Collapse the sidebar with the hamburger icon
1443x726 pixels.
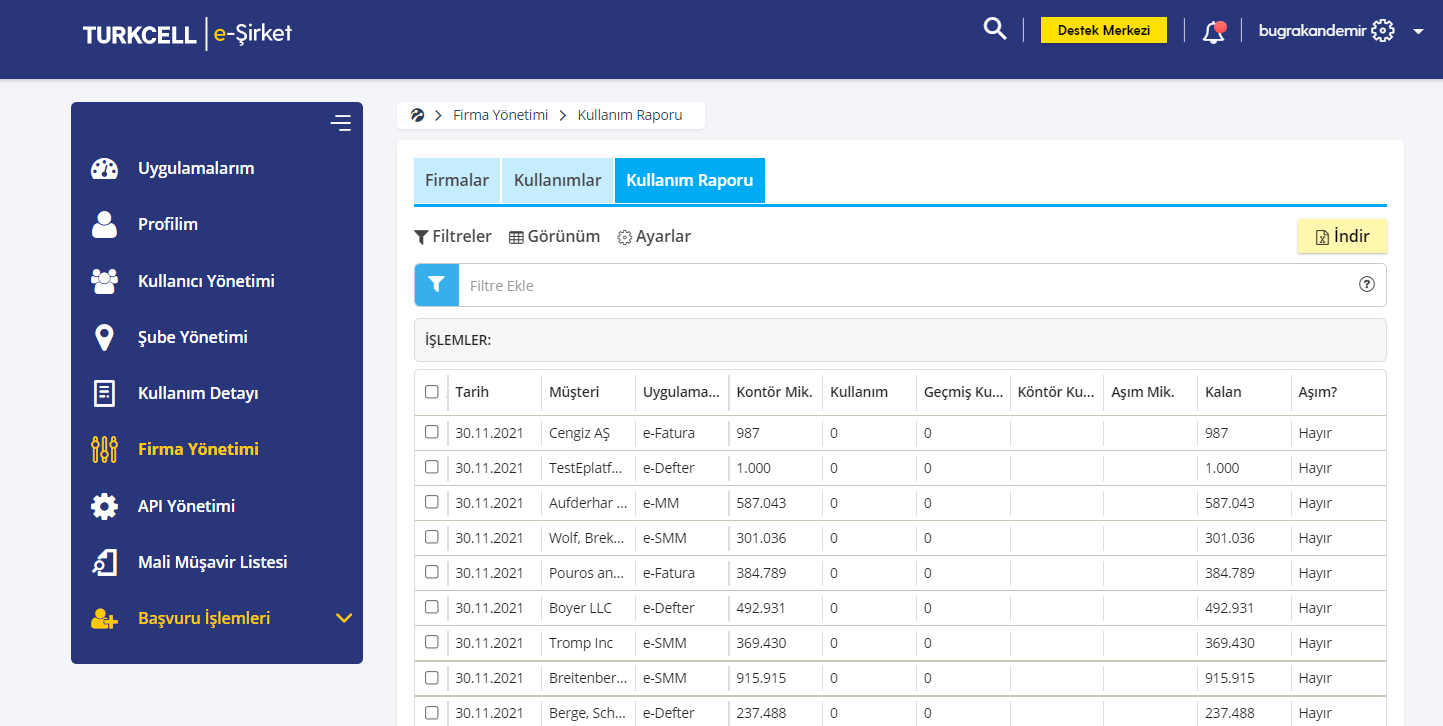pos(341,123)
